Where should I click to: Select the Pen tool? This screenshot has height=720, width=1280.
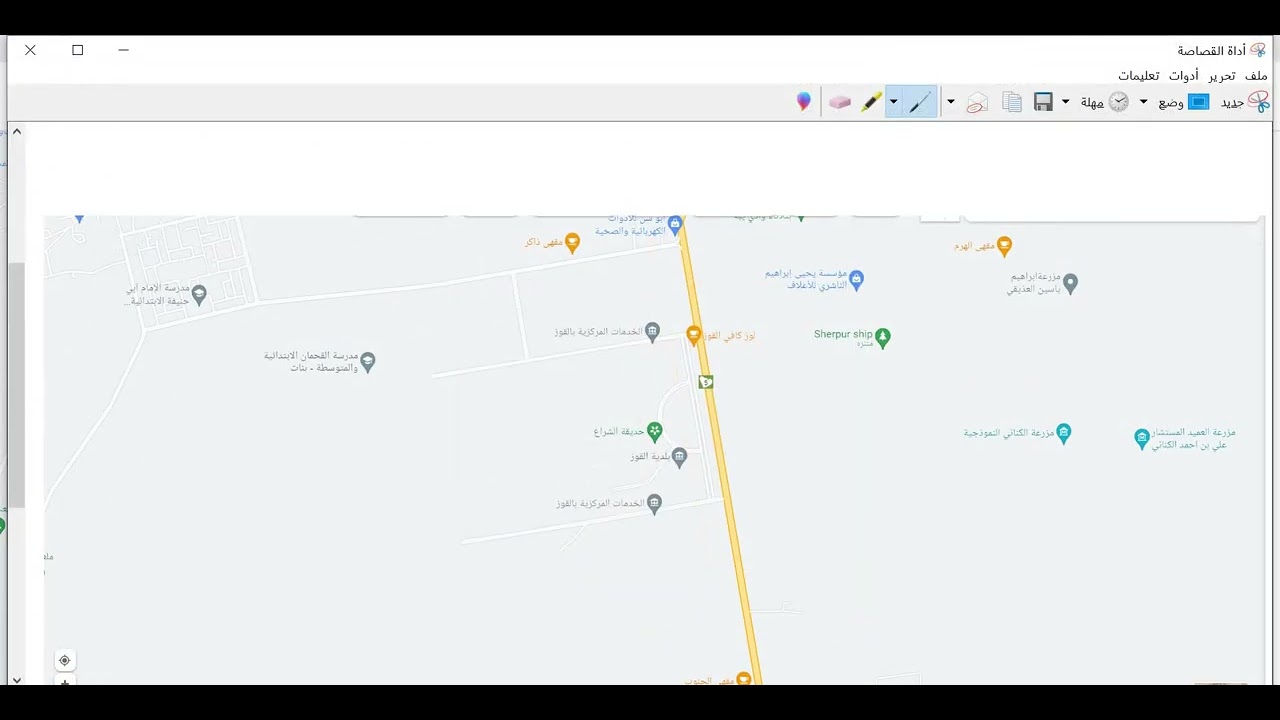(920, 102)
